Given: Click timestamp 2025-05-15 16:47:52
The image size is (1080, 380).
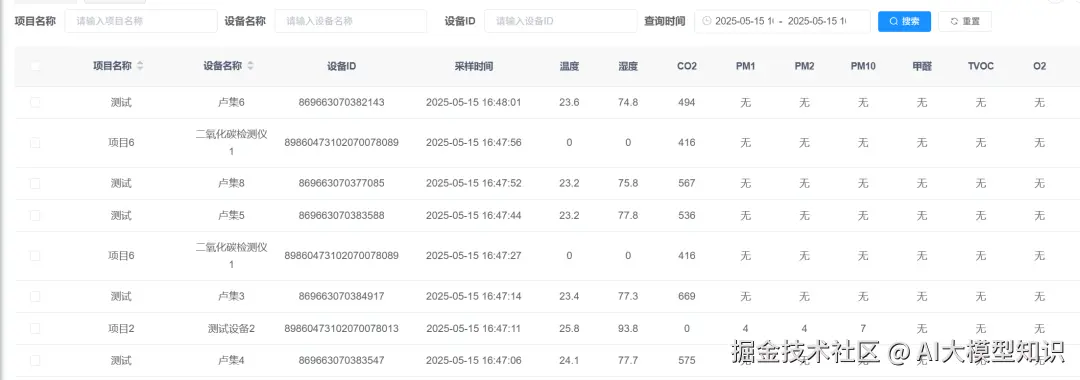Looking at the screenshot, I should click(x=474, y=184).
